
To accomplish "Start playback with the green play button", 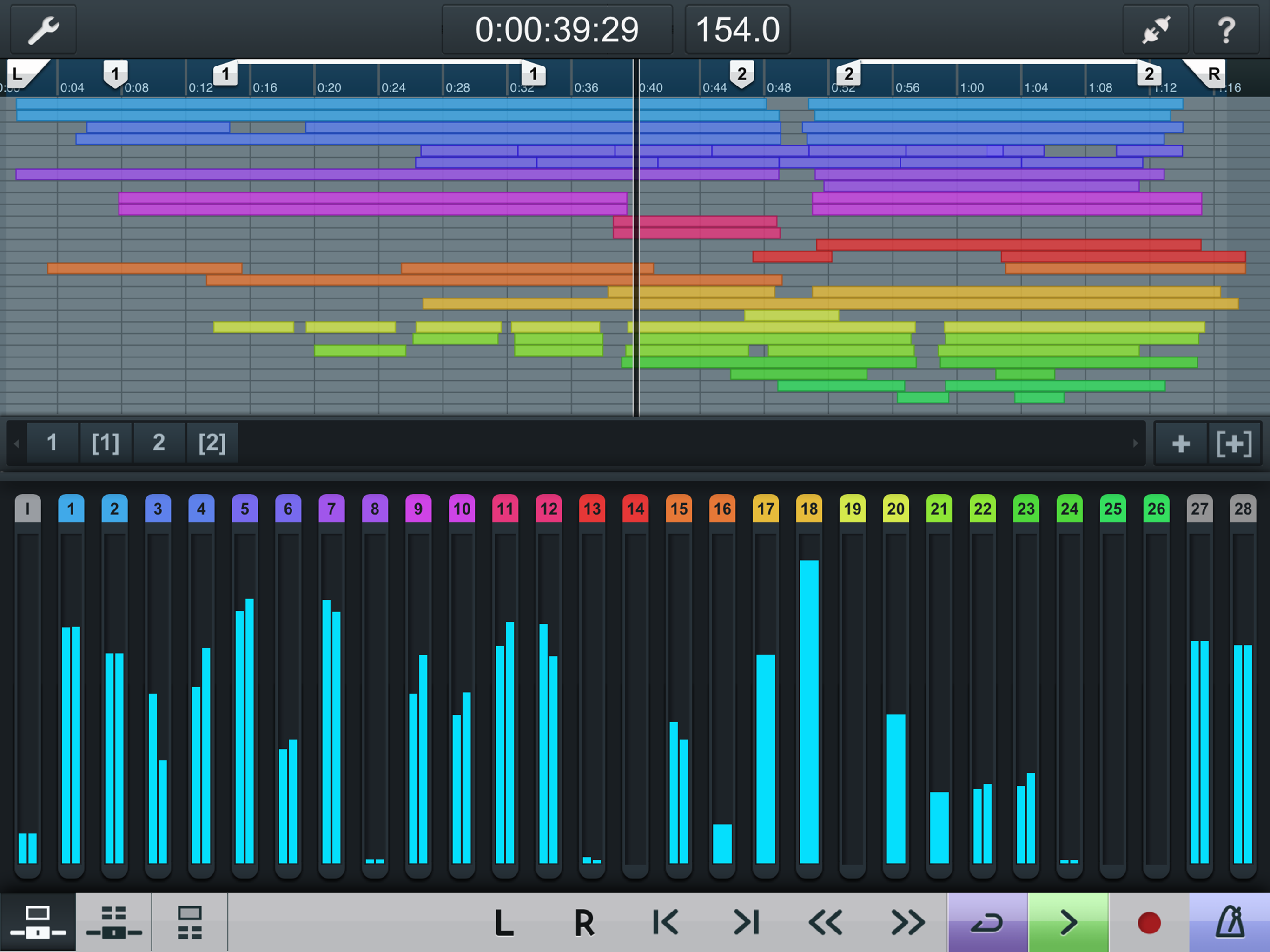I will [x=1068, y=923].
